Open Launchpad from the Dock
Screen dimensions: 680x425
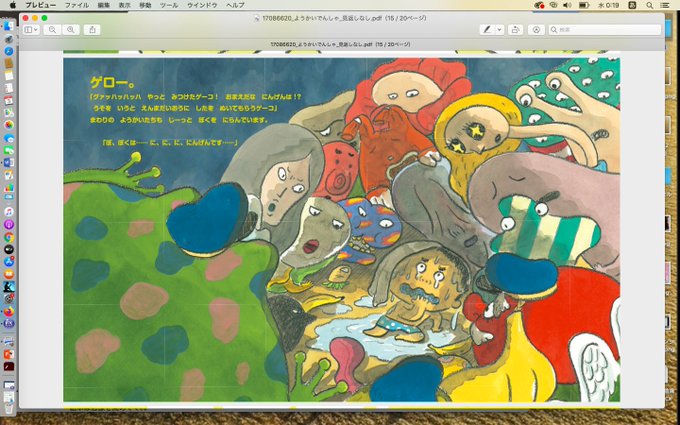pyautogui.click(x=9, y=39)
